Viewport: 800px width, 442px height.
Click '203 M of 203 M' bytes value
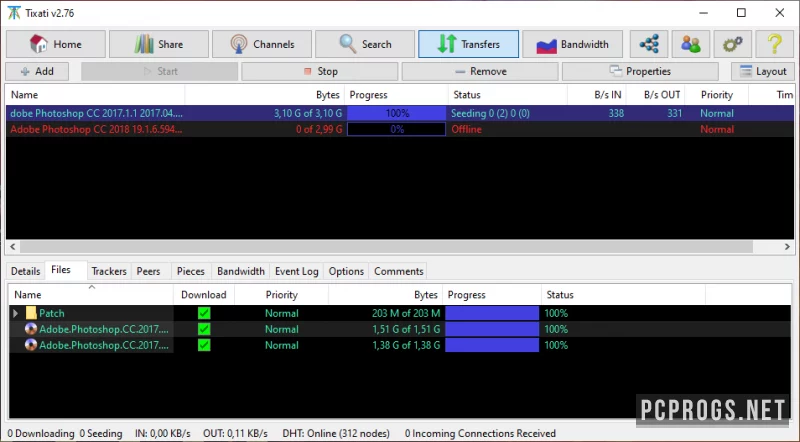(406, 313)
